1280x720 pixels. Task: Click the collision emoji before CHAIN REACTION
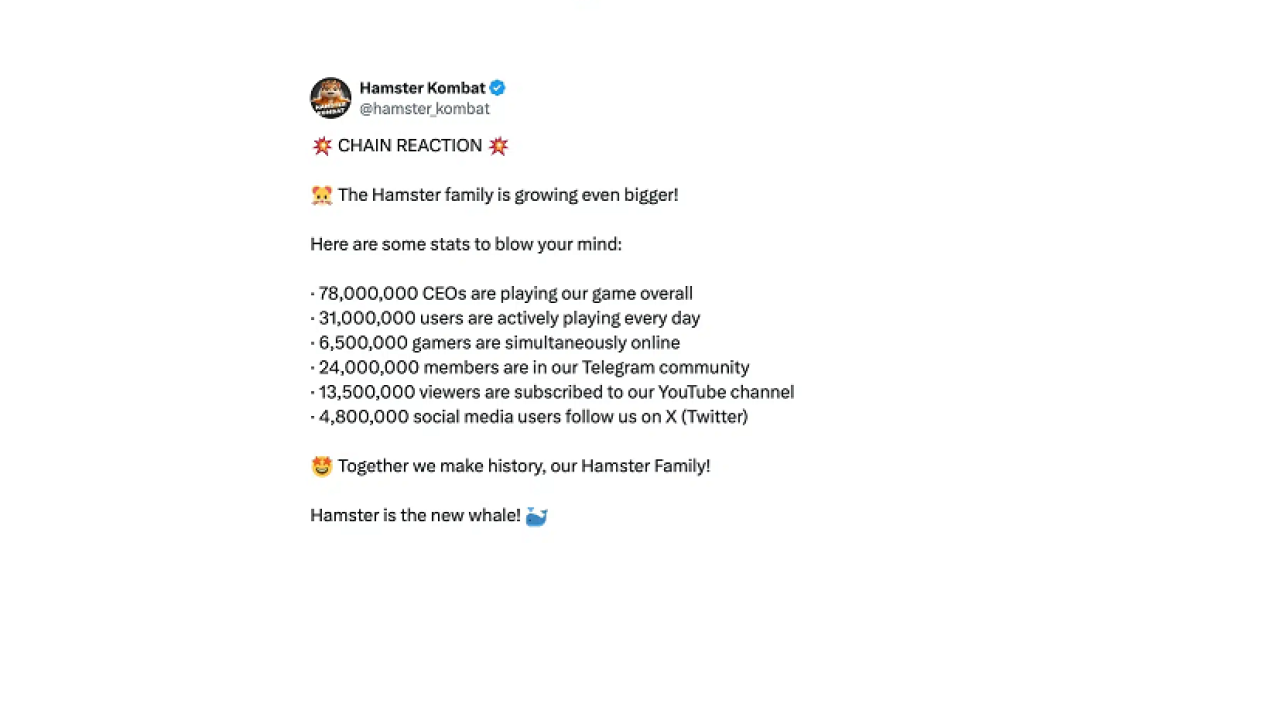point(322,146)
